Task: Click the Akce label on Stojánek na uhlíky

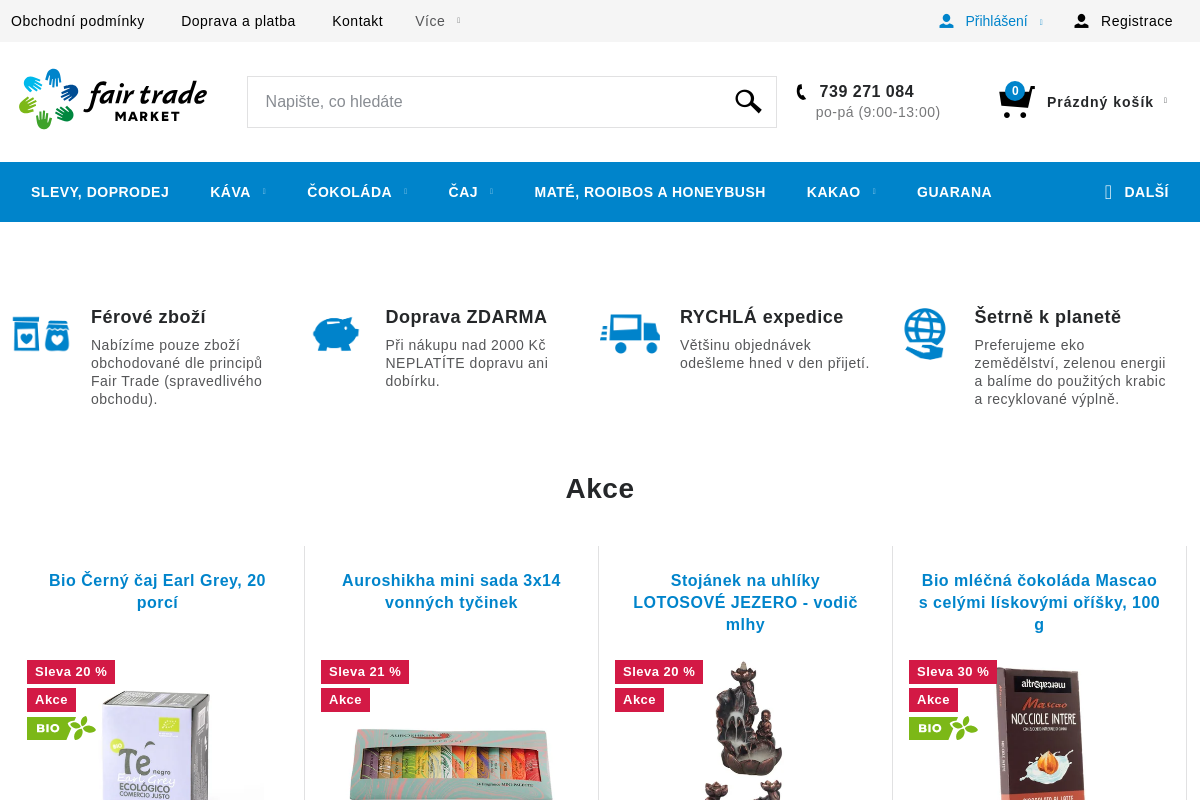Action: tap(639, 700)
